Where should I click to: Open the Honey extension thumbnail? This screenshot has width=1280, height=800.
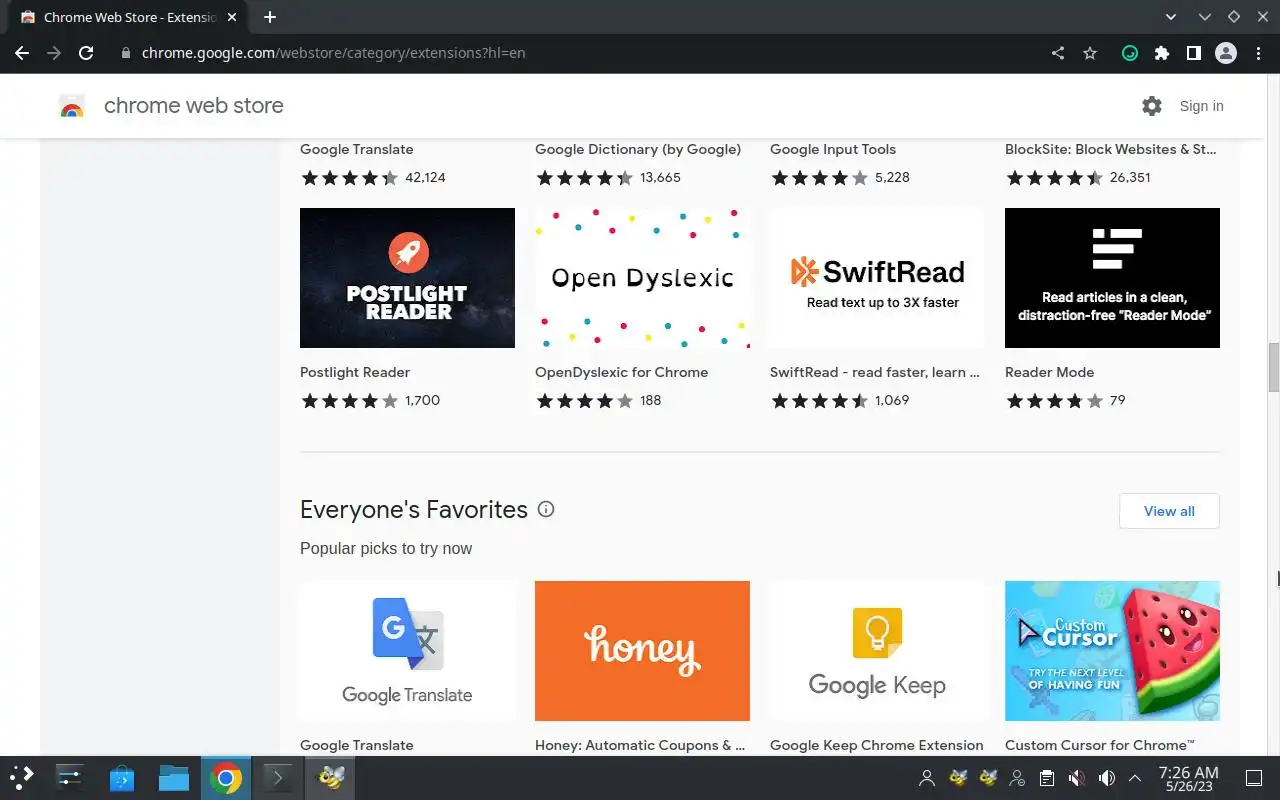tap(642, 651)
